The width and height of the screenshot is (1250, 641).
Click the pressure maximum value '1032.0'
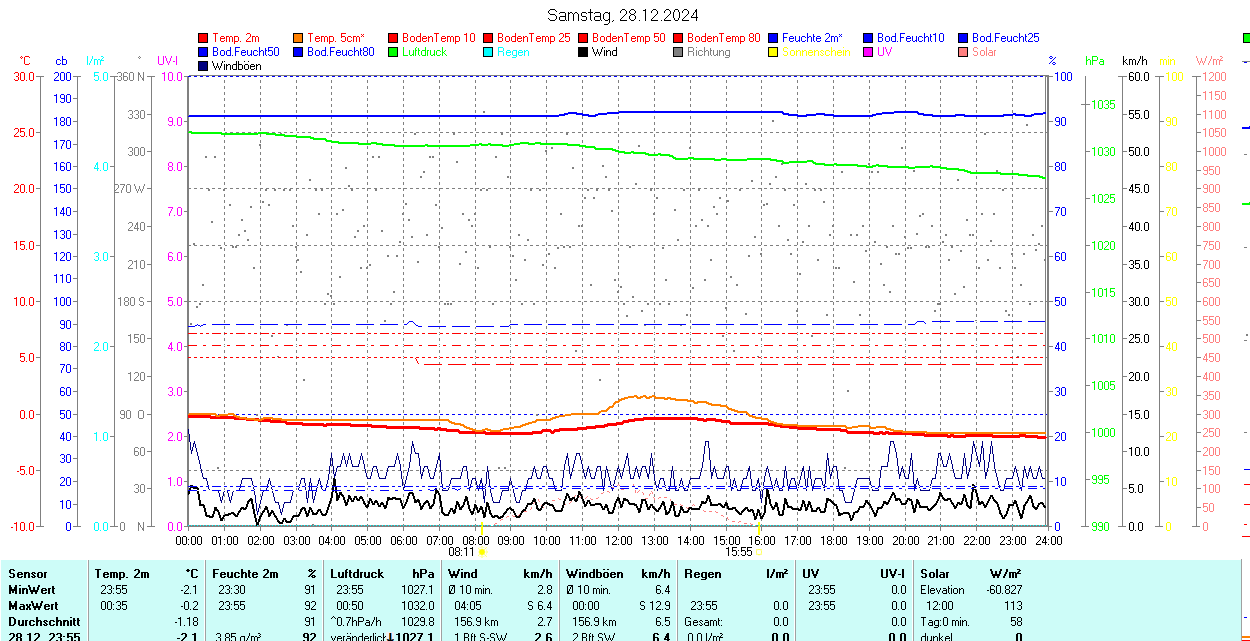tap(418, 606)
